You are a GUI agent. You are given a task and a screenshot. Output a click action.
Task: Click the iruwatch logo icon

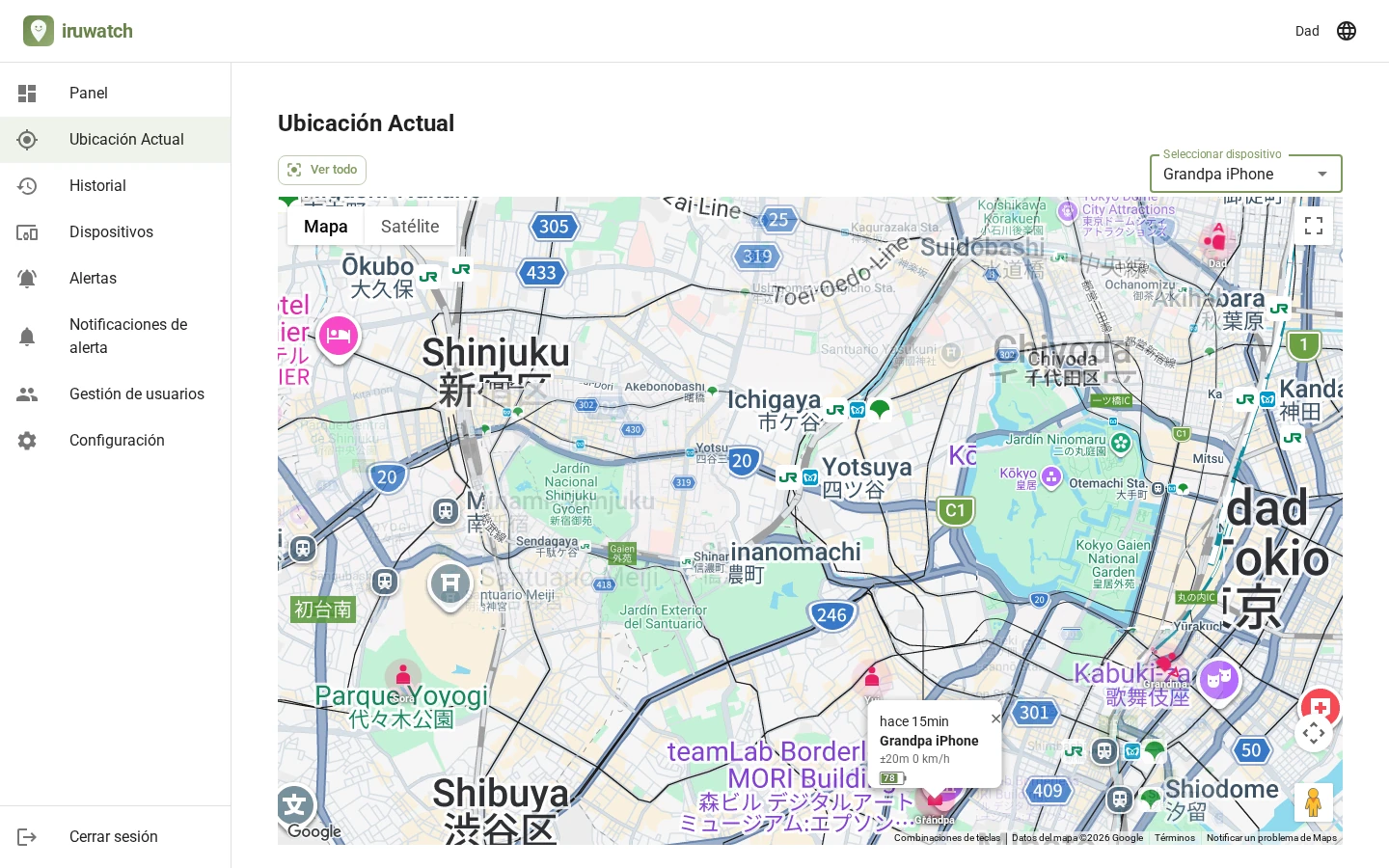tap(39, 31)
